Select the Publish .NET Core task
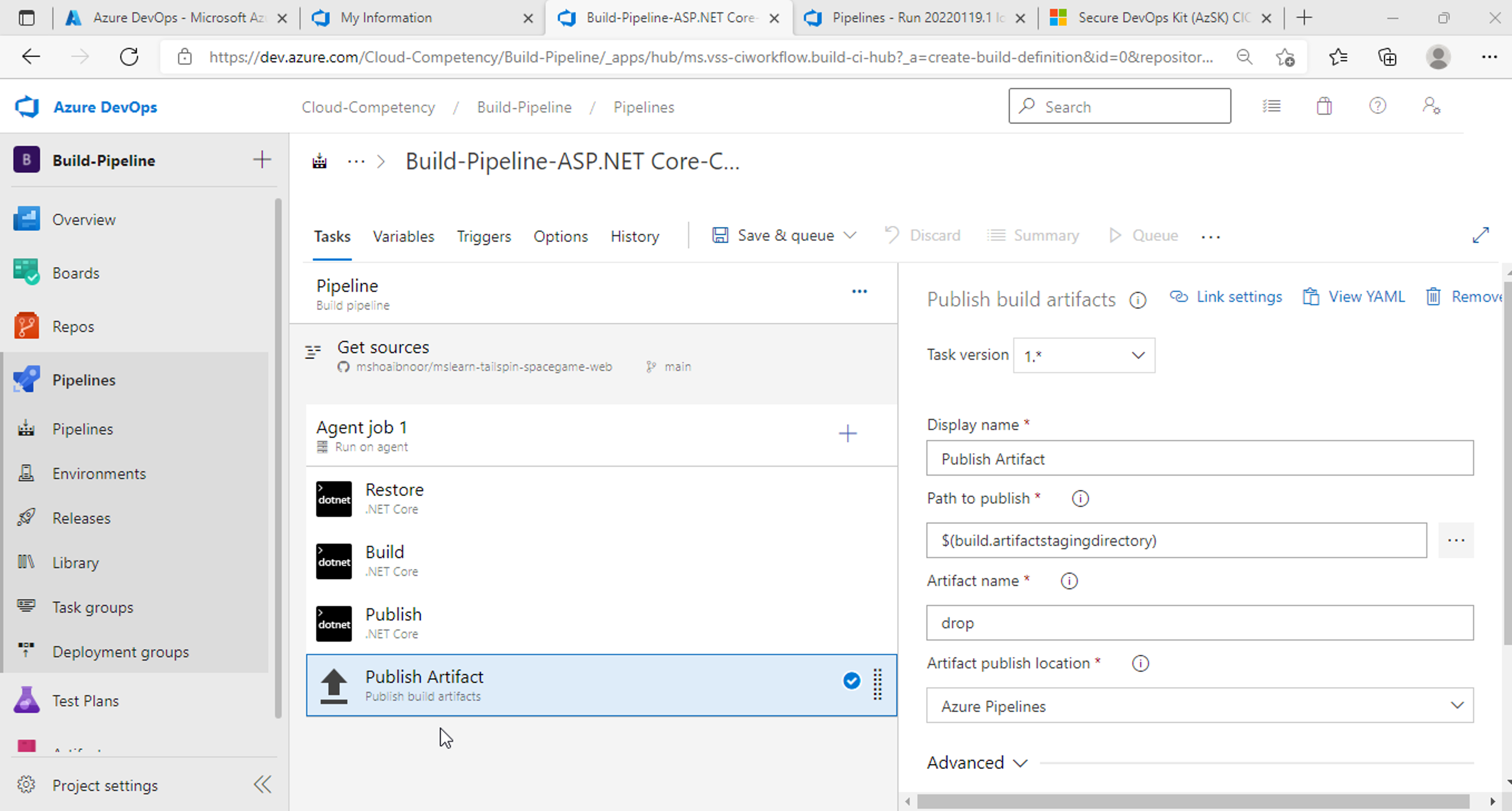 pyautogui.click(x=602, y=623)
